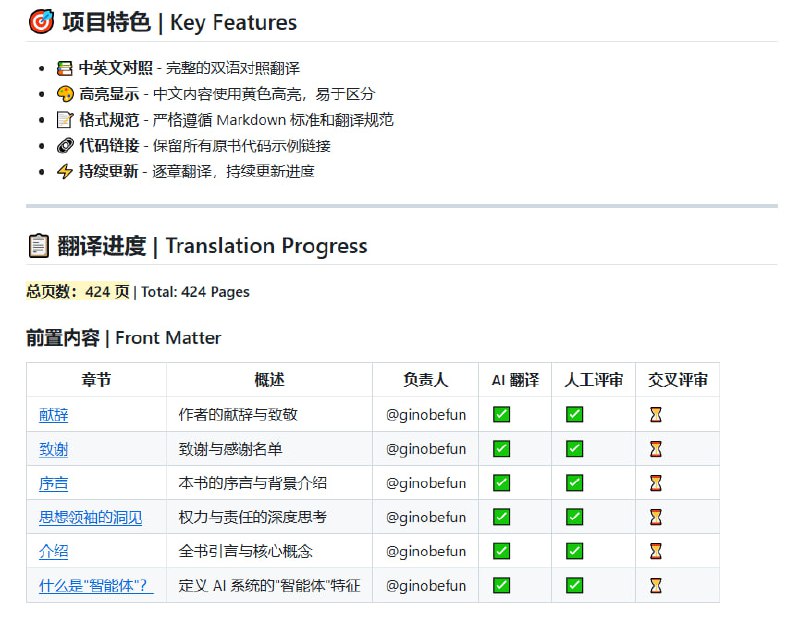Viewport: 800px width, 622px height.
Task: Toggle the AI 翻译 checkmark for 介绍
Action: 501,551
